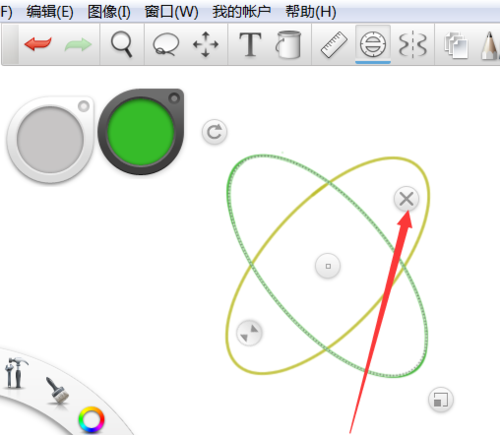Click the ellipse scale handle
This screenshot has height=435, width=500.
tap(441, 400)
